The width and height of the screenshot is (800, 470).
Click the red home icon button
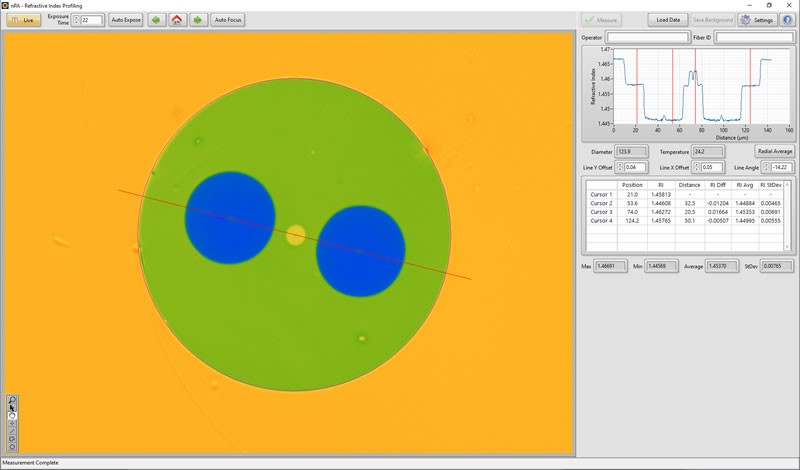point(177,19)
